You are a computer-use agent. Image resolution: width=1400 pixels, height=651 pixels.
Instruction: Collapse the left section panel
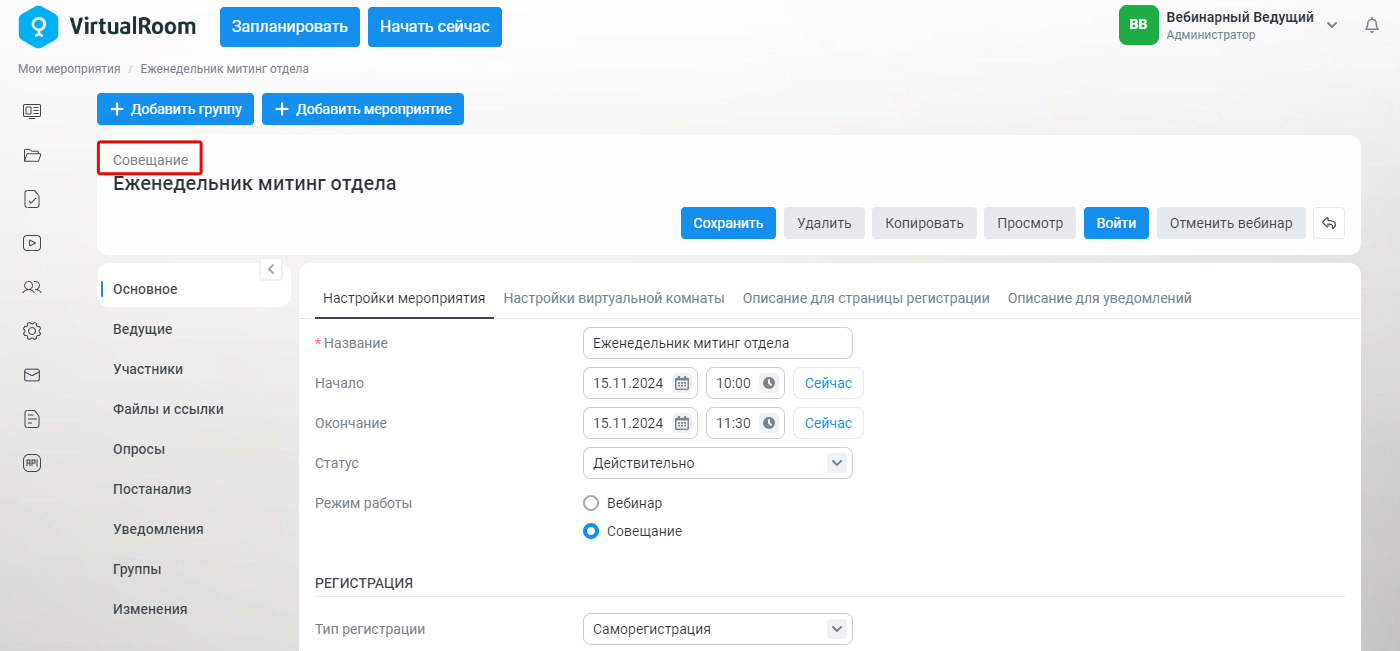[270, 269]
